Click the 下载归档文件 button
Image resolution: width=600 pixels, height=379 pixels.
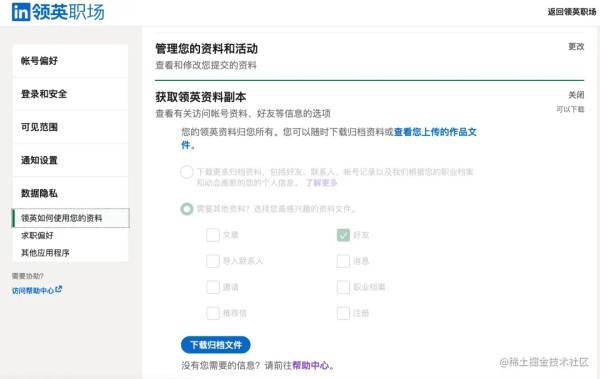click(x=215, y=345)
